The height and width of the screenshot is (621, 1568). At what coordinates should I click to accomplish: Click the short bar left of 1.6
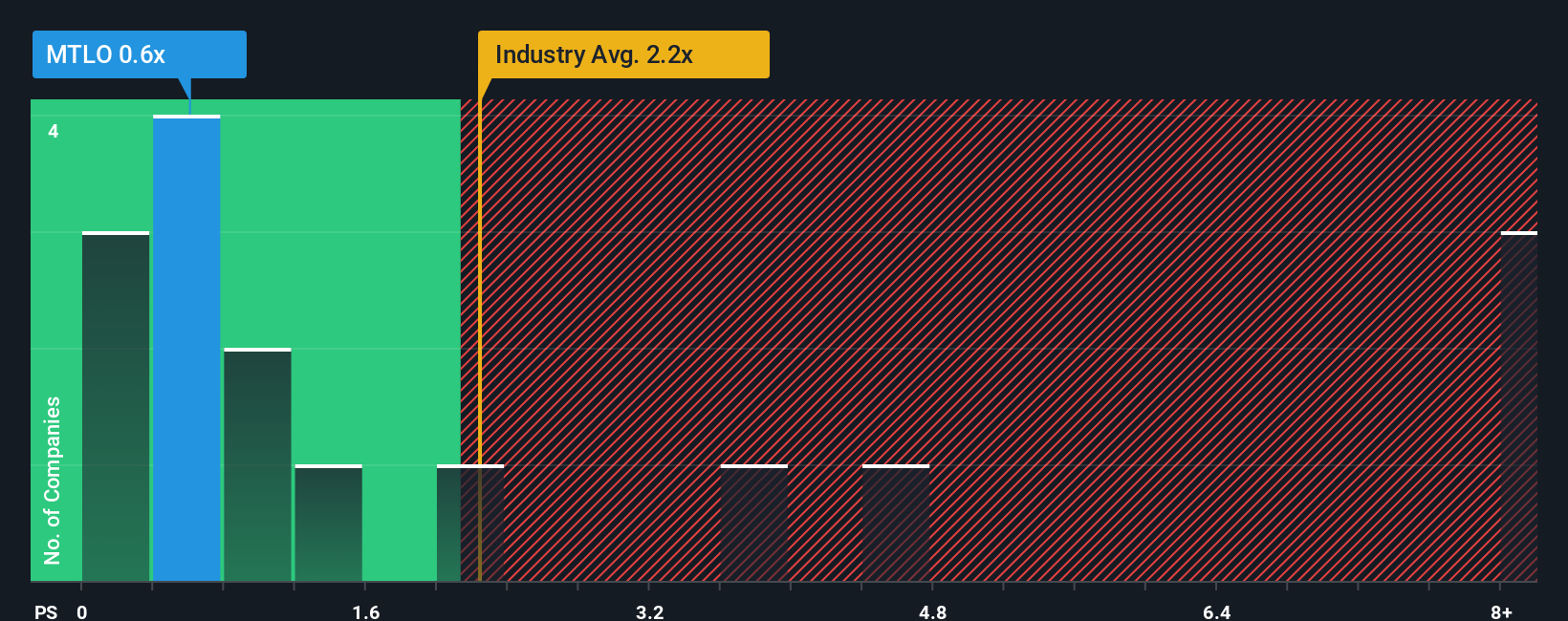(x=329, y=524)
